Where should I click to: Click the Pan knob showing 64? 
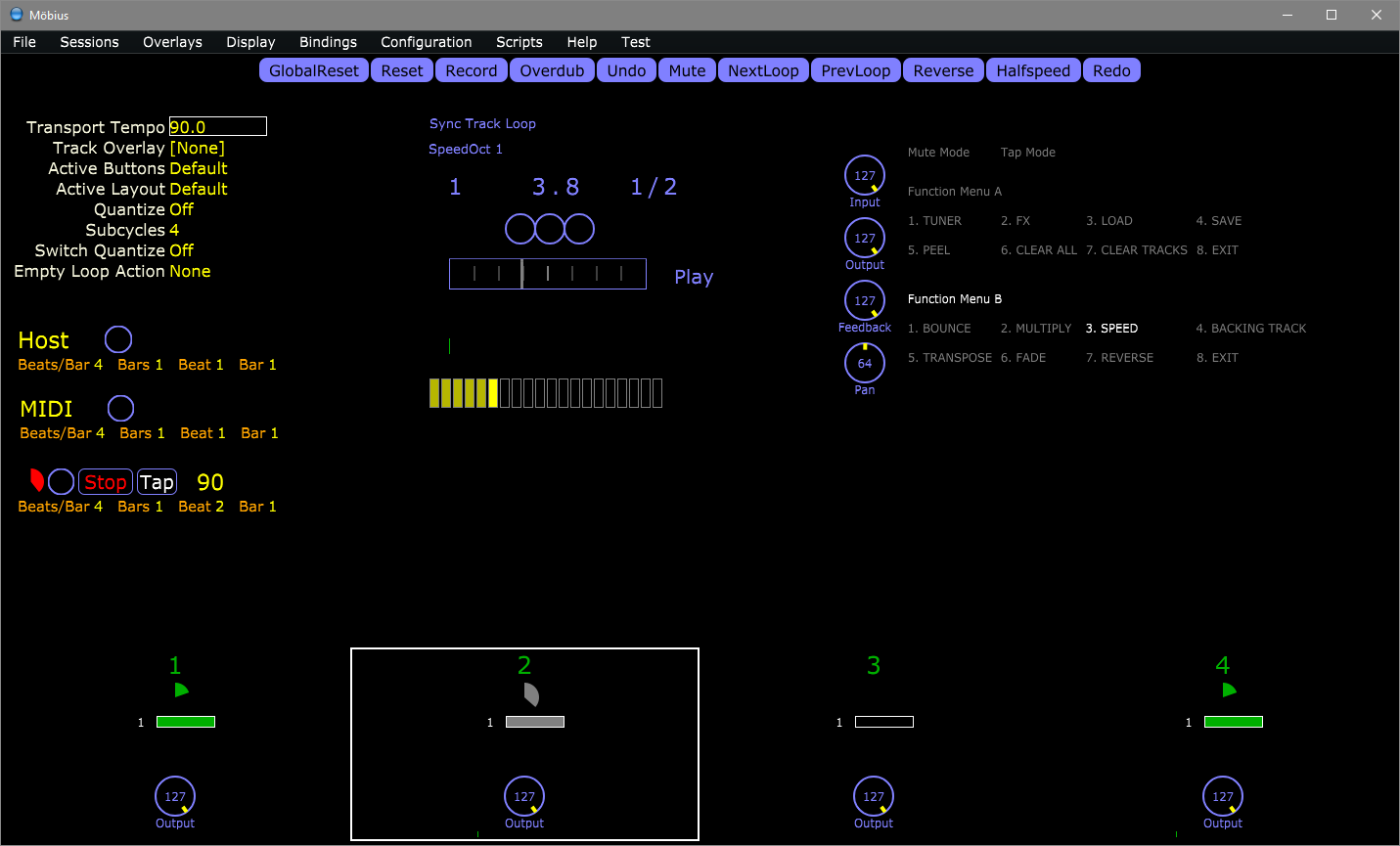(865, 364)
